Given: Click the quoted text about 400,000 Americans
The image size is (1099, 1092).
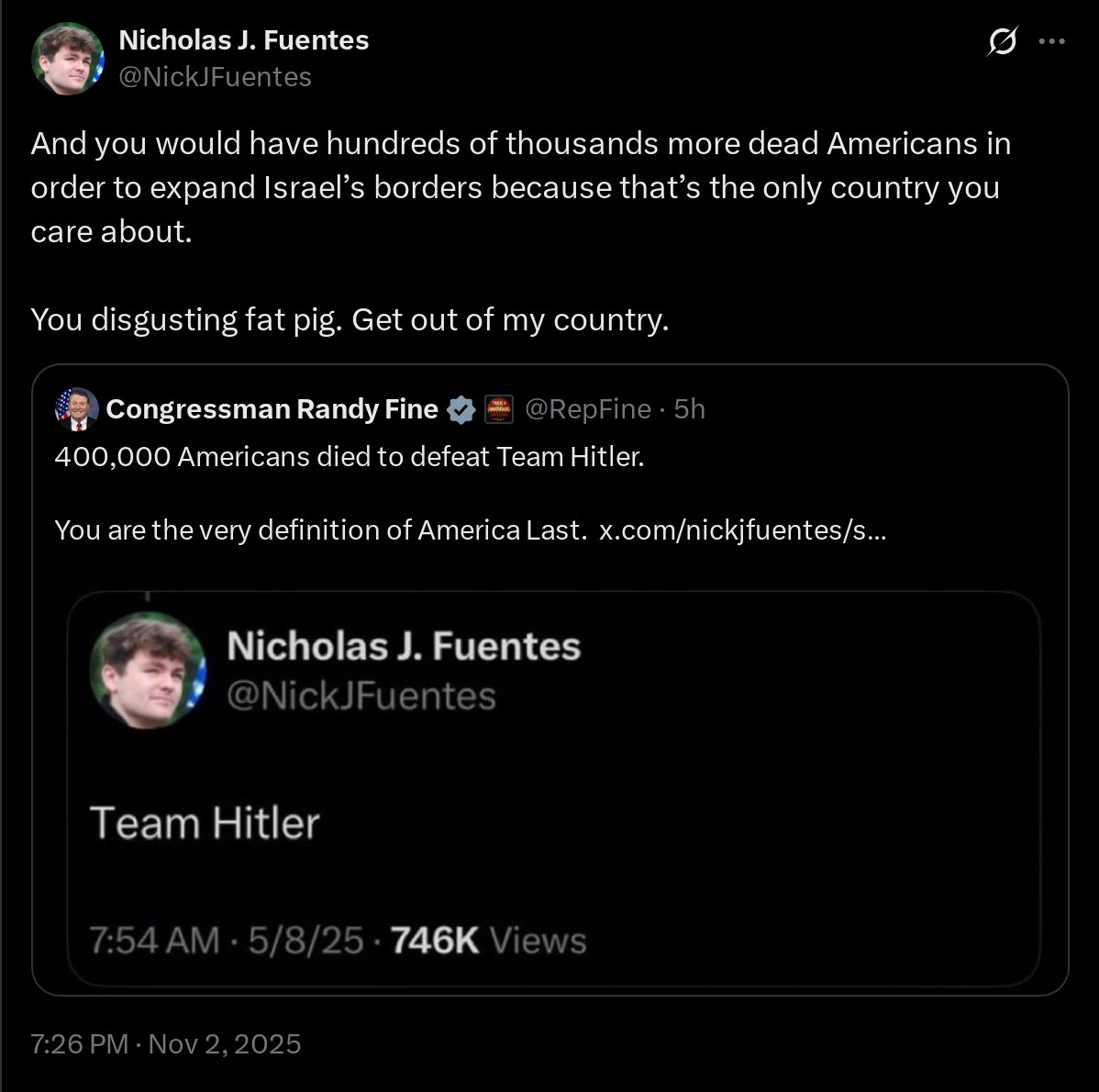Looking at the screenshot, I should point(350,457).
